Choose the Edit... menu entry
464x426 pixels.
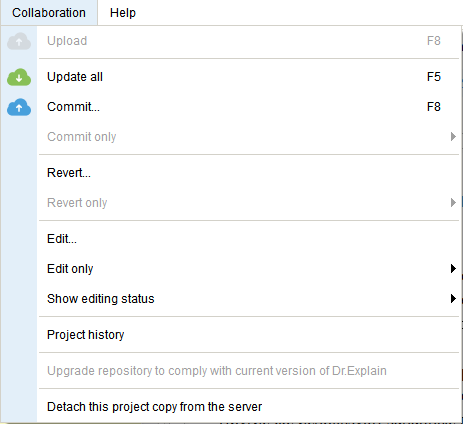pos(249,239)
